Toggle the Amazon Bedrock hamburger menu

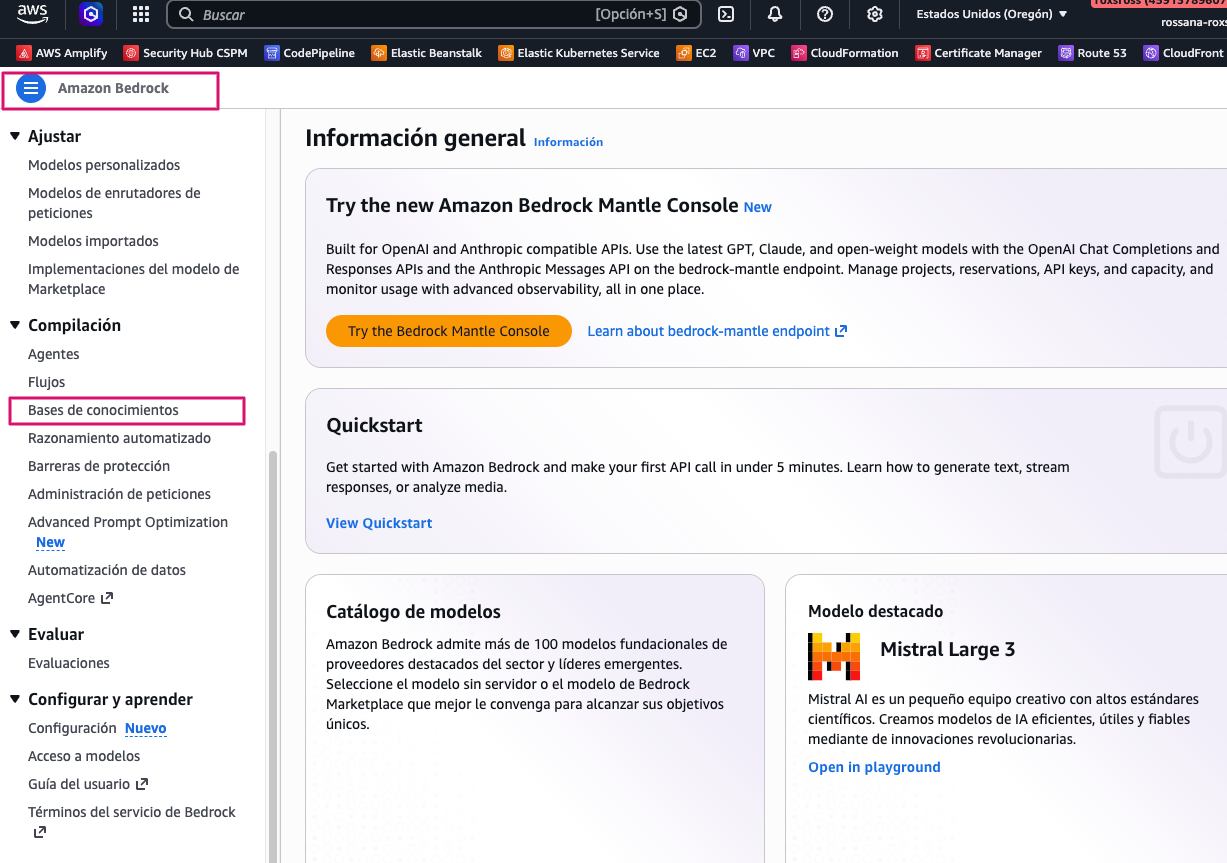[31, 88]
